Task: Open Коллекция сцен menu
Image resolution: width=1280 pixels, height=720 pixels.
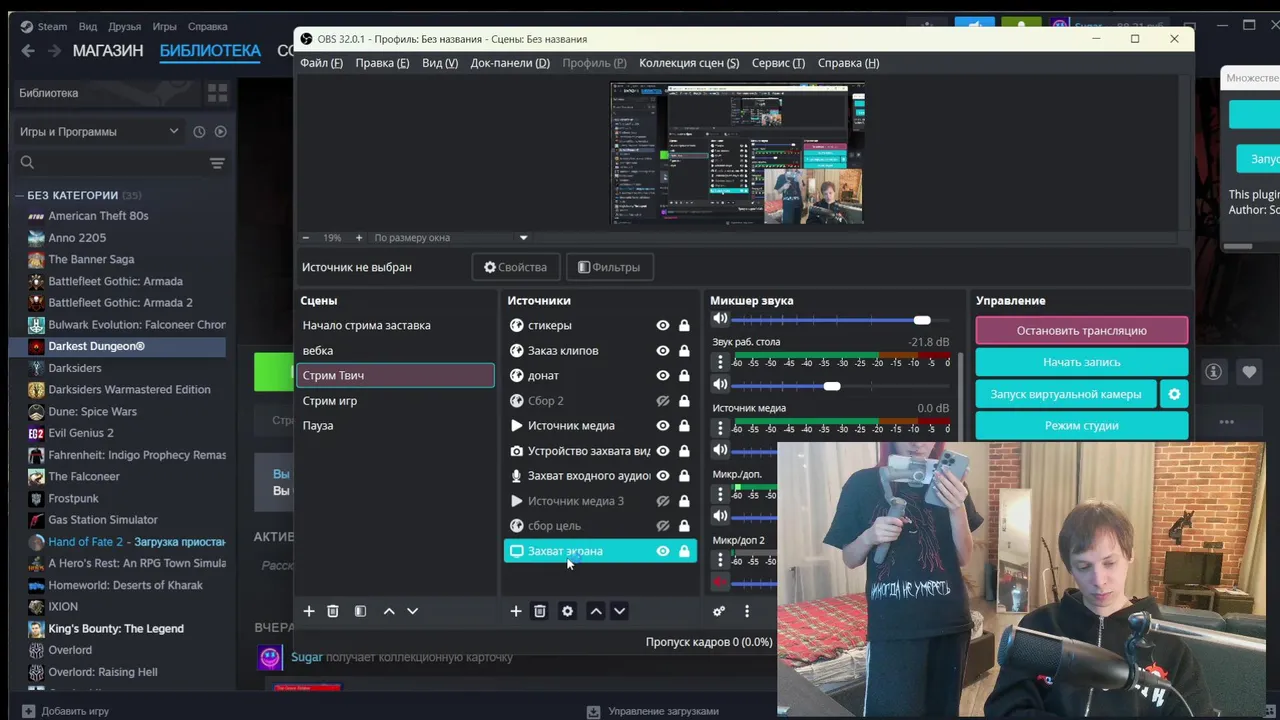Action: coord(689,63)
